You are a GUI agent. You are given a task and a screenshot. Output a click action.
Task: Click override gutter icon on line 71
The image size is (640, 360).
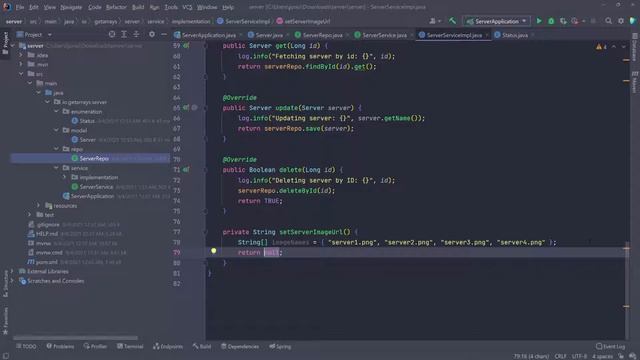(x=186, y=169)
